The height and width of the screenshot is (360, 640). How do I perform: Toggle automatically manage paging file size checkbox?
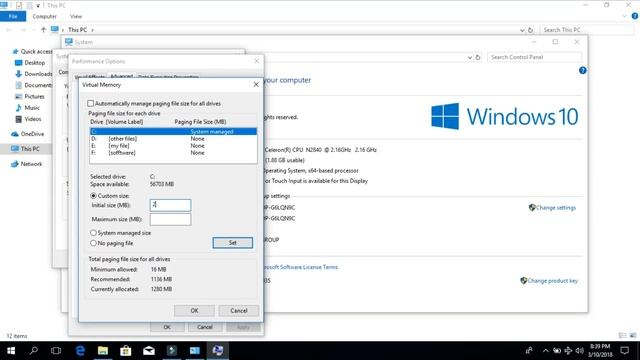[x=91, y=103]
